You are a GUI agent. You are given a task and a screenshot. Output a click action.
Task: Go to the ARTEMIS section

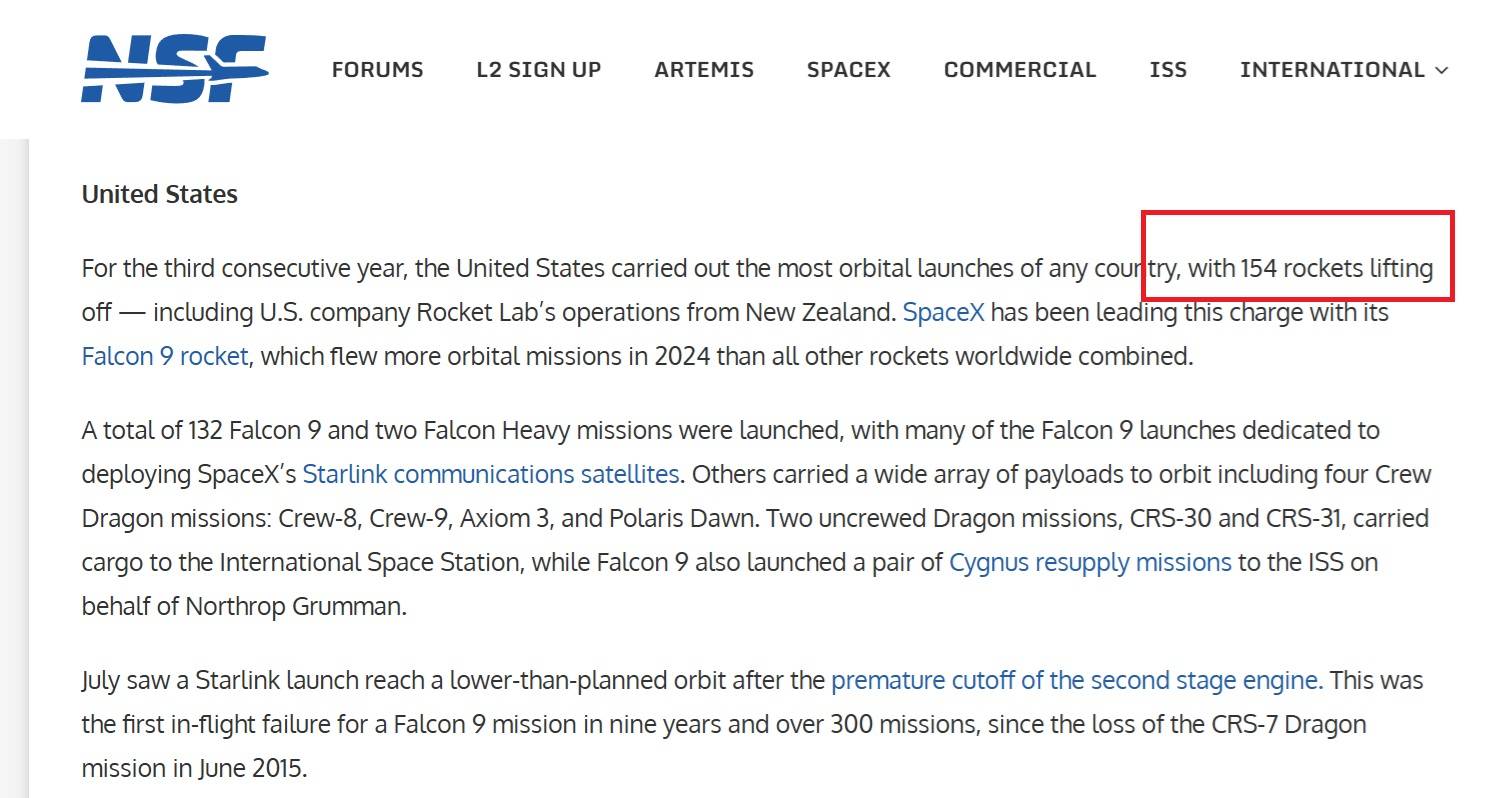(x=704, y=70)
